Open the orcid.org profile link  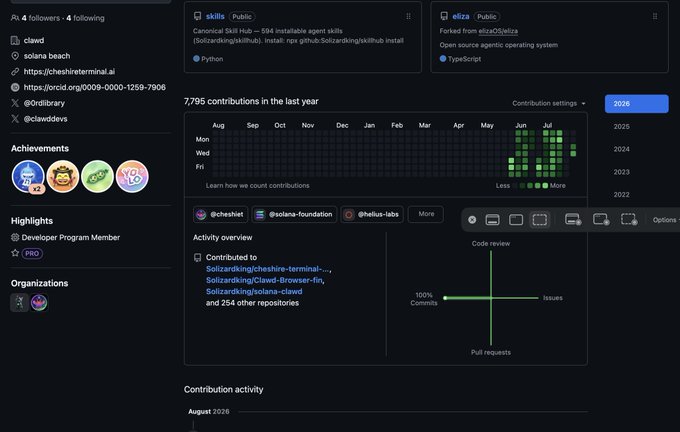pos(95,87)
